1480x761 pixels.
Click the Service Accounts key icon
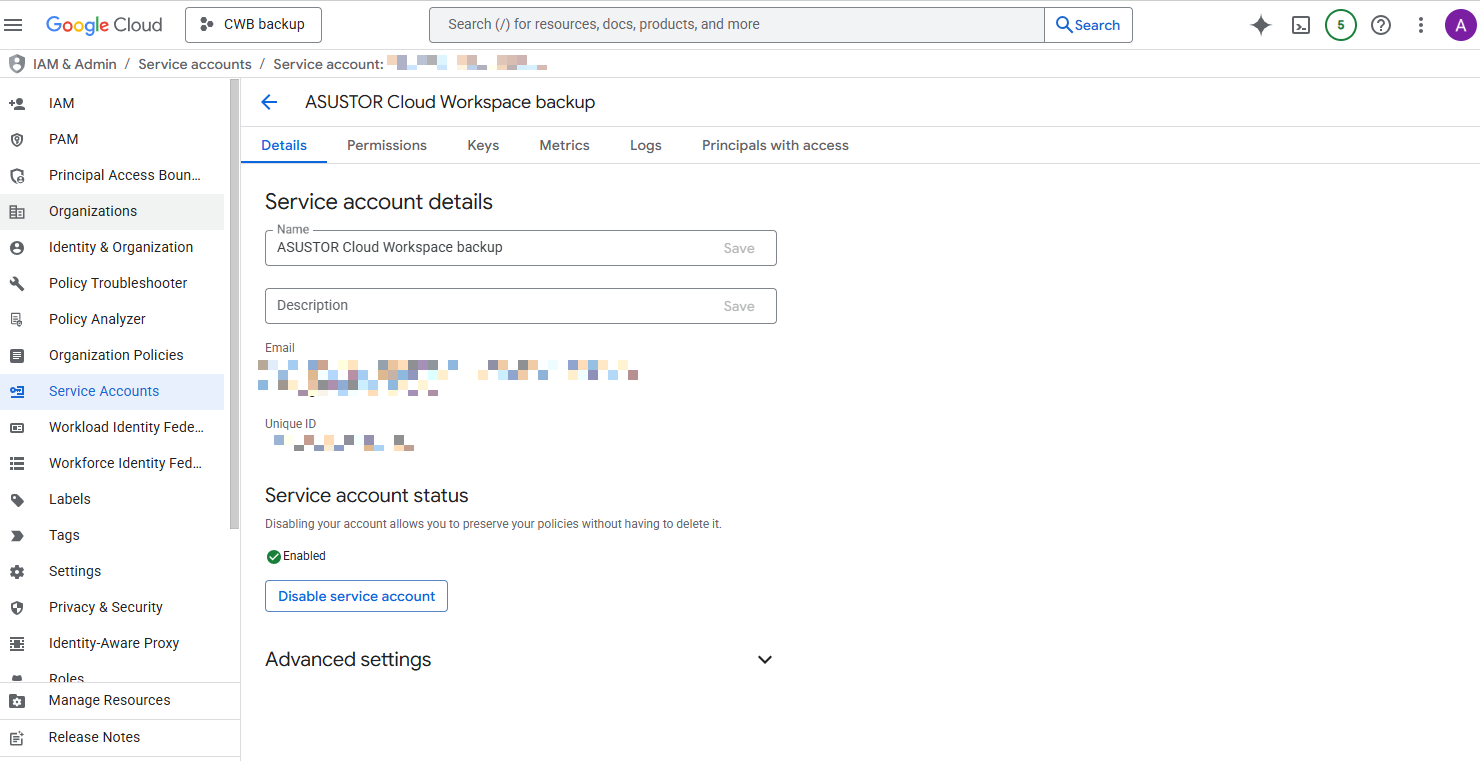(17, 391)
